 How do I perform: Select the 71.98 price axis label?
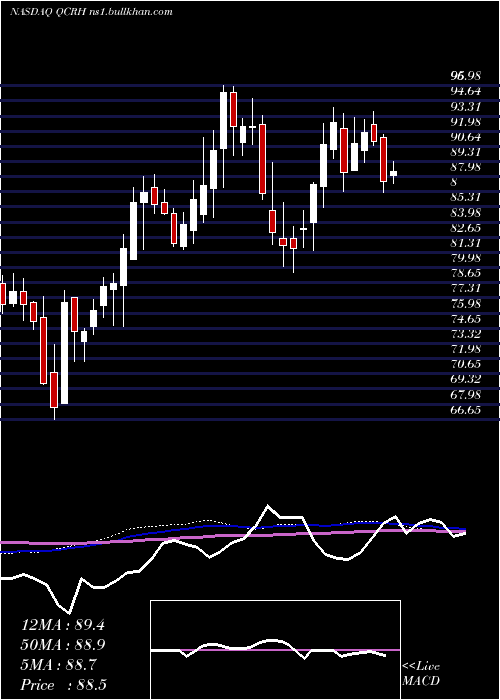click(466, 349)
